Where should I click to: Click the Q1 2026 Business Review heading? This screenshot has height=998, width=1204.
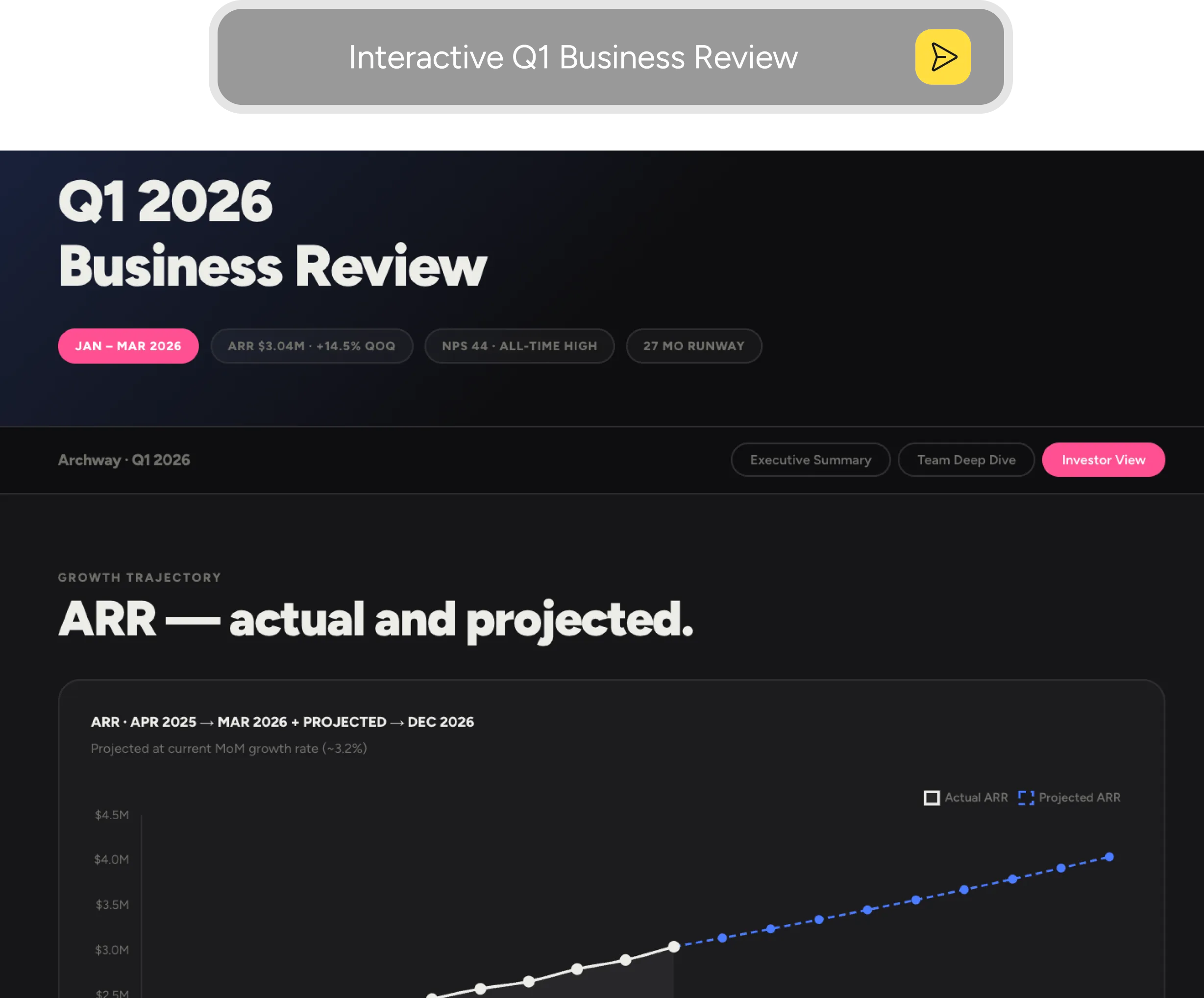(x=272, y=233)
